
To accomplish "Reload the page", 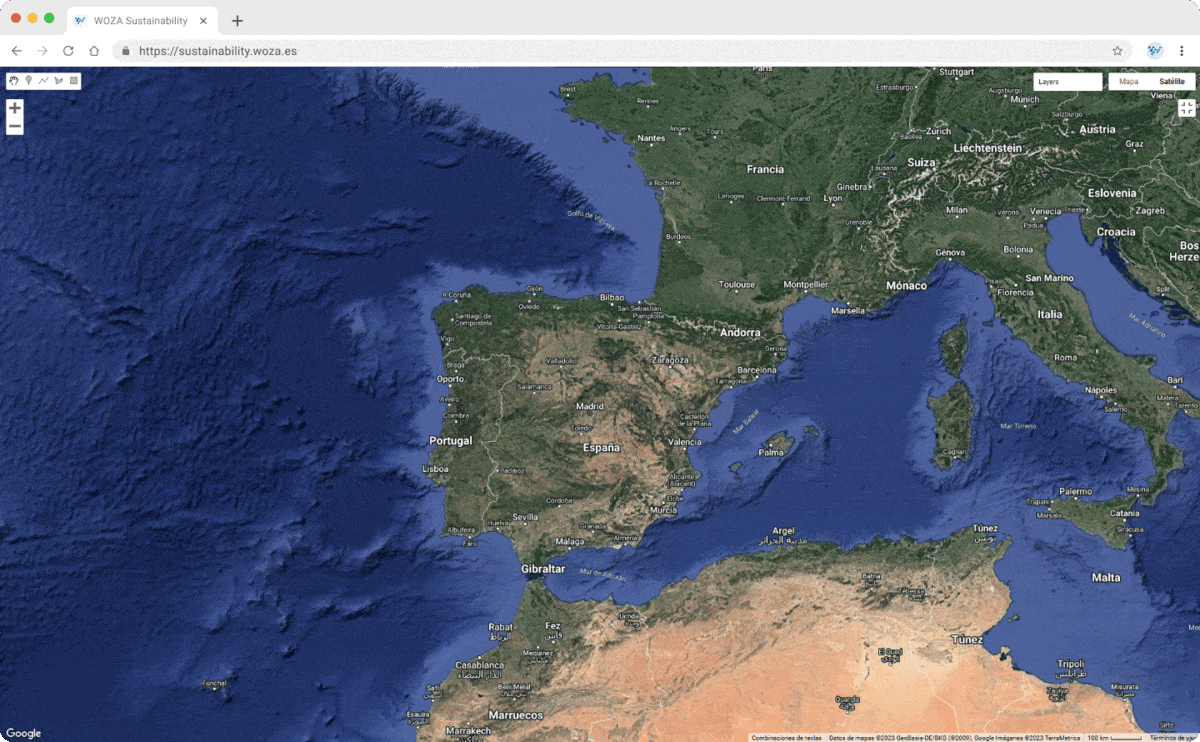I will click(68, 51).
